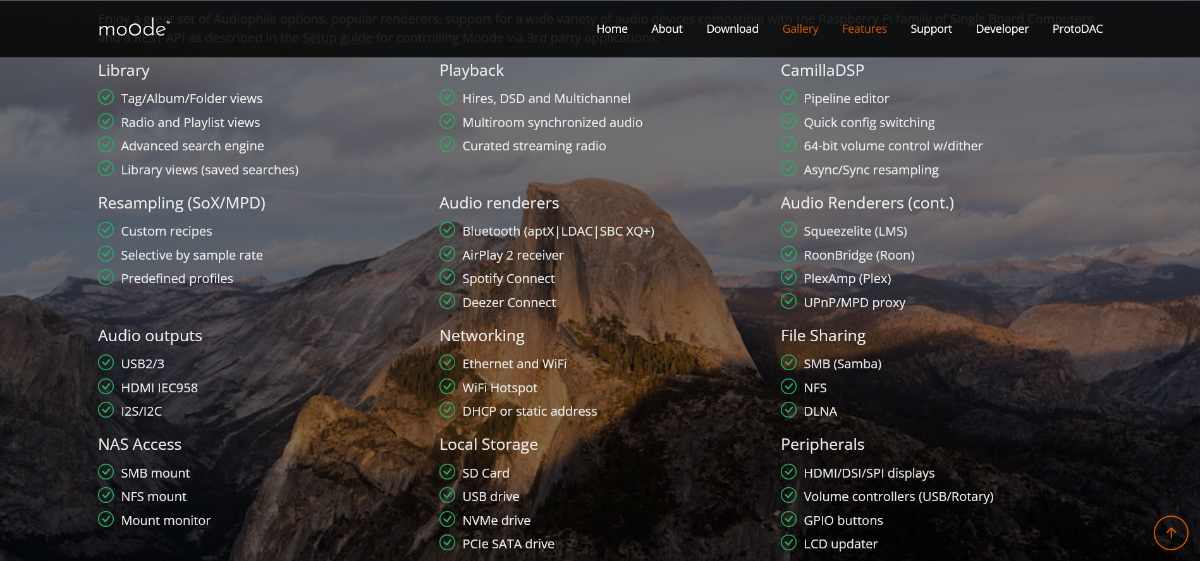Click the CamillaDSP section heading

click(x=822, y=70)
